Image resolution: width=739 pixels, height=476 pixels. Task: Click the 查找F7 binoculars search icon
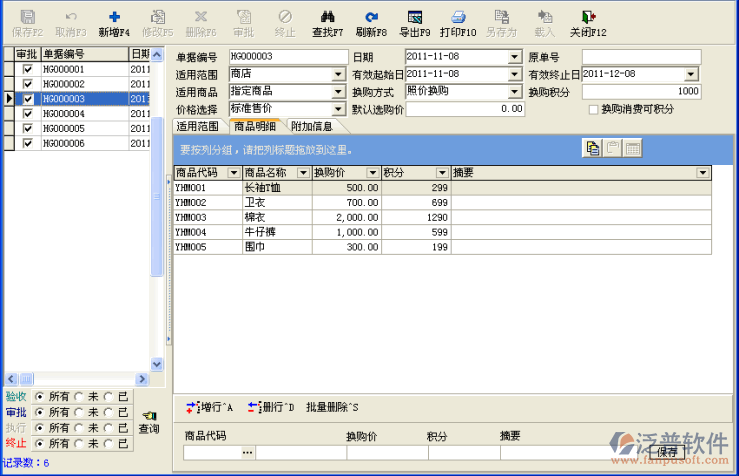(326, 17)
